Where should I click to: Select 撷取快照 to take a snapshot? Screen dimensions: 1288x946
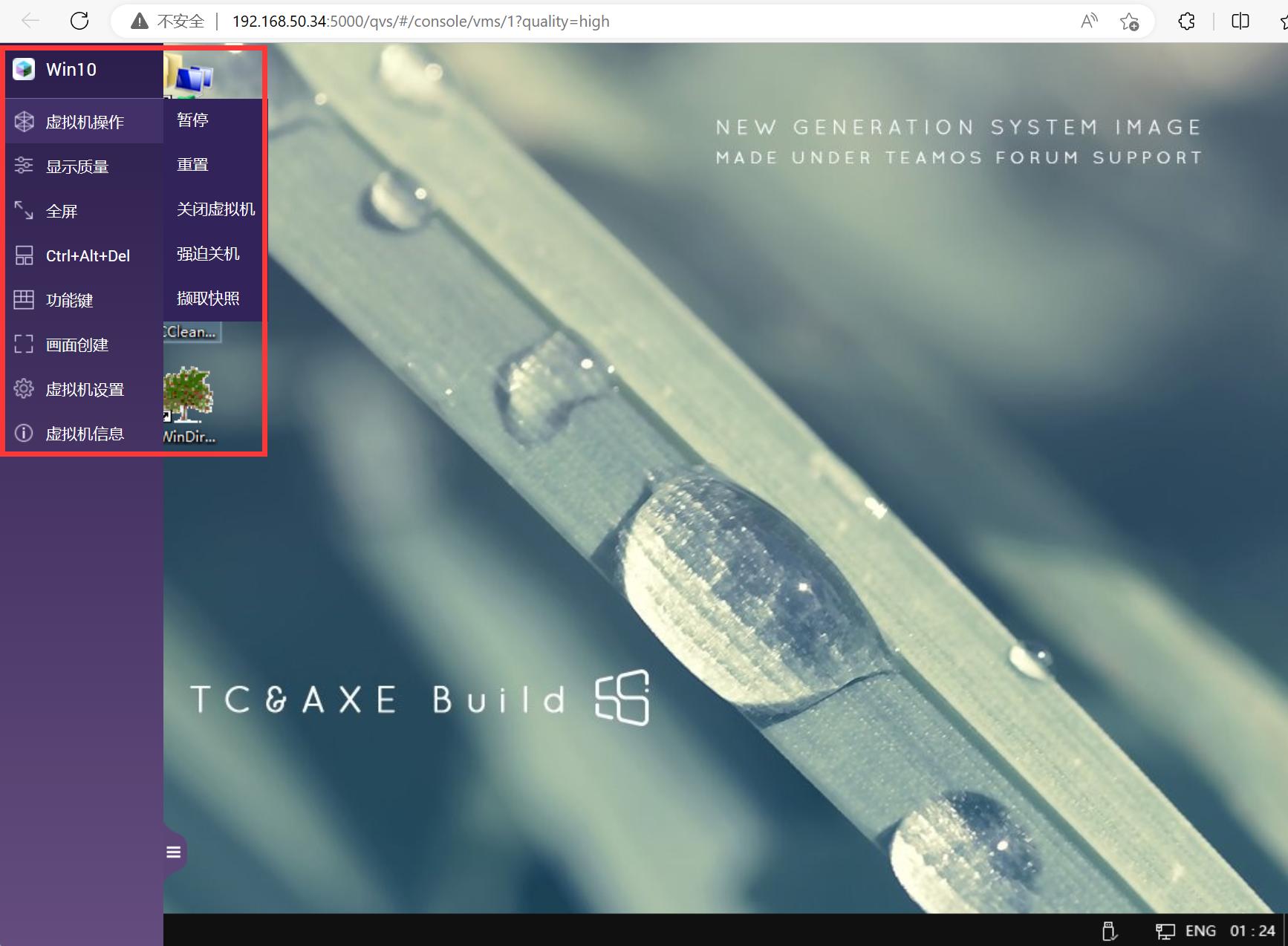point(207,298)
